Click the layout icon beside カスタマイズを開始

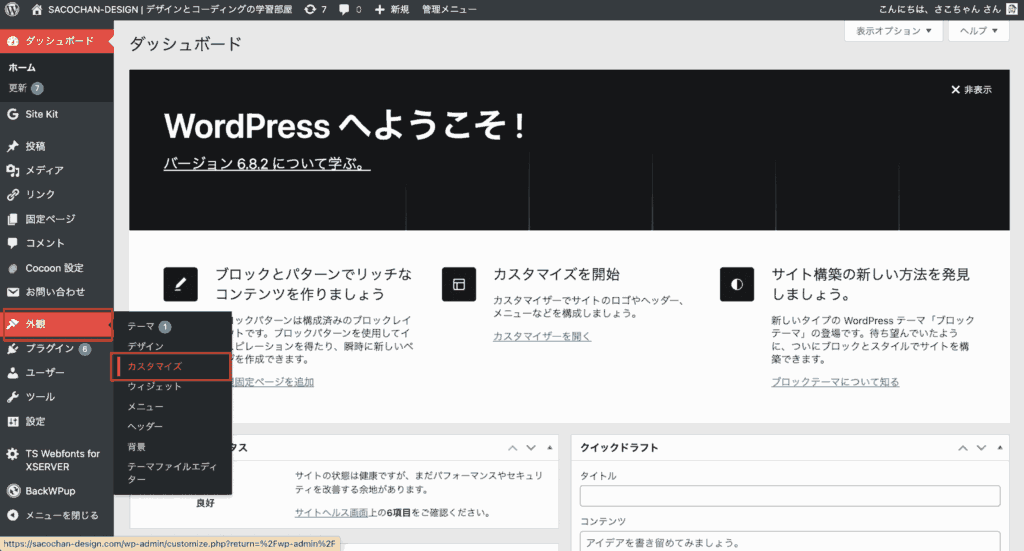[458, 284]
